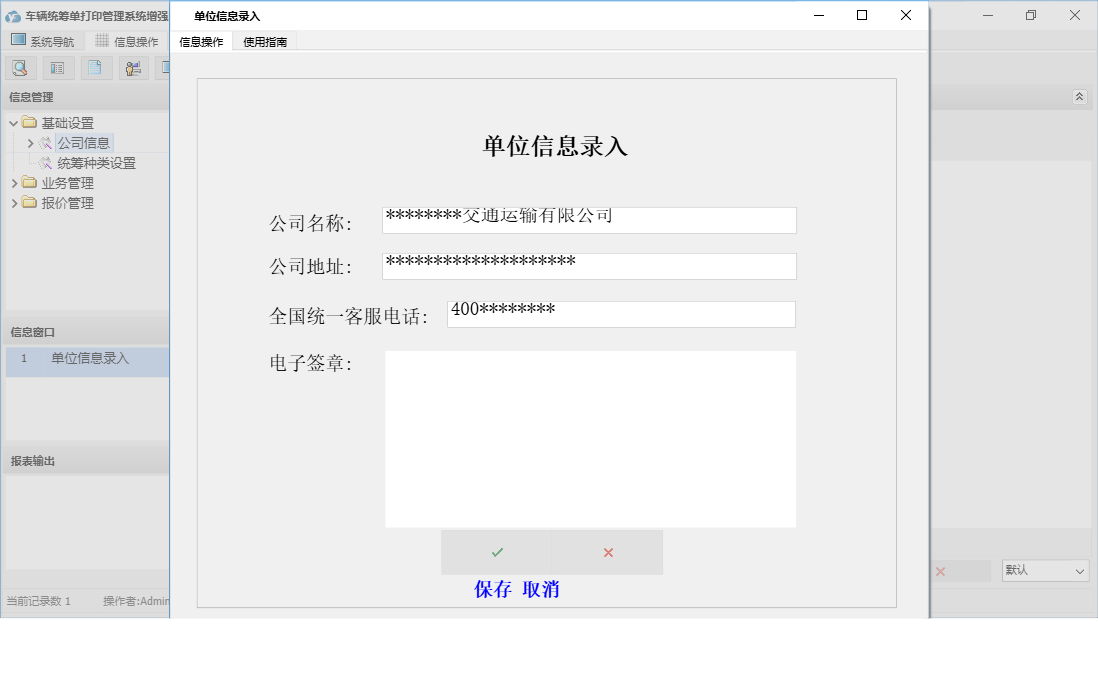Viewport: 1098px width, 685px height.
Task: Click the green checkmark confirm icon
Action: [x=497, y=551]
